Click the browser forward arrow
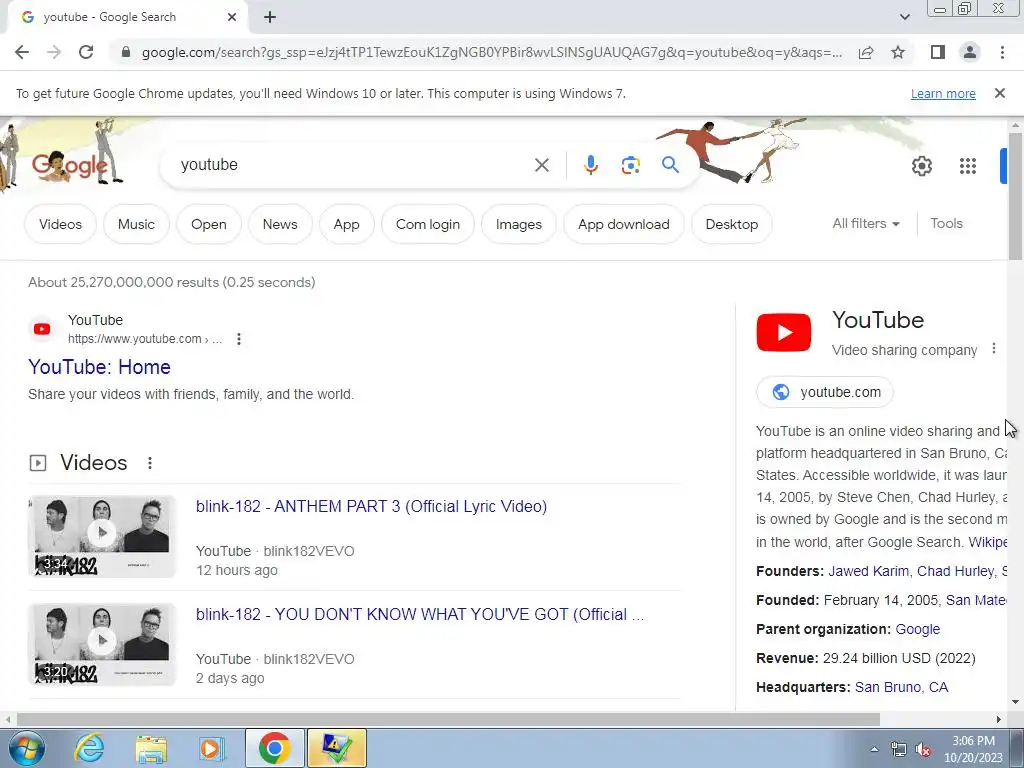 [54, 52]
